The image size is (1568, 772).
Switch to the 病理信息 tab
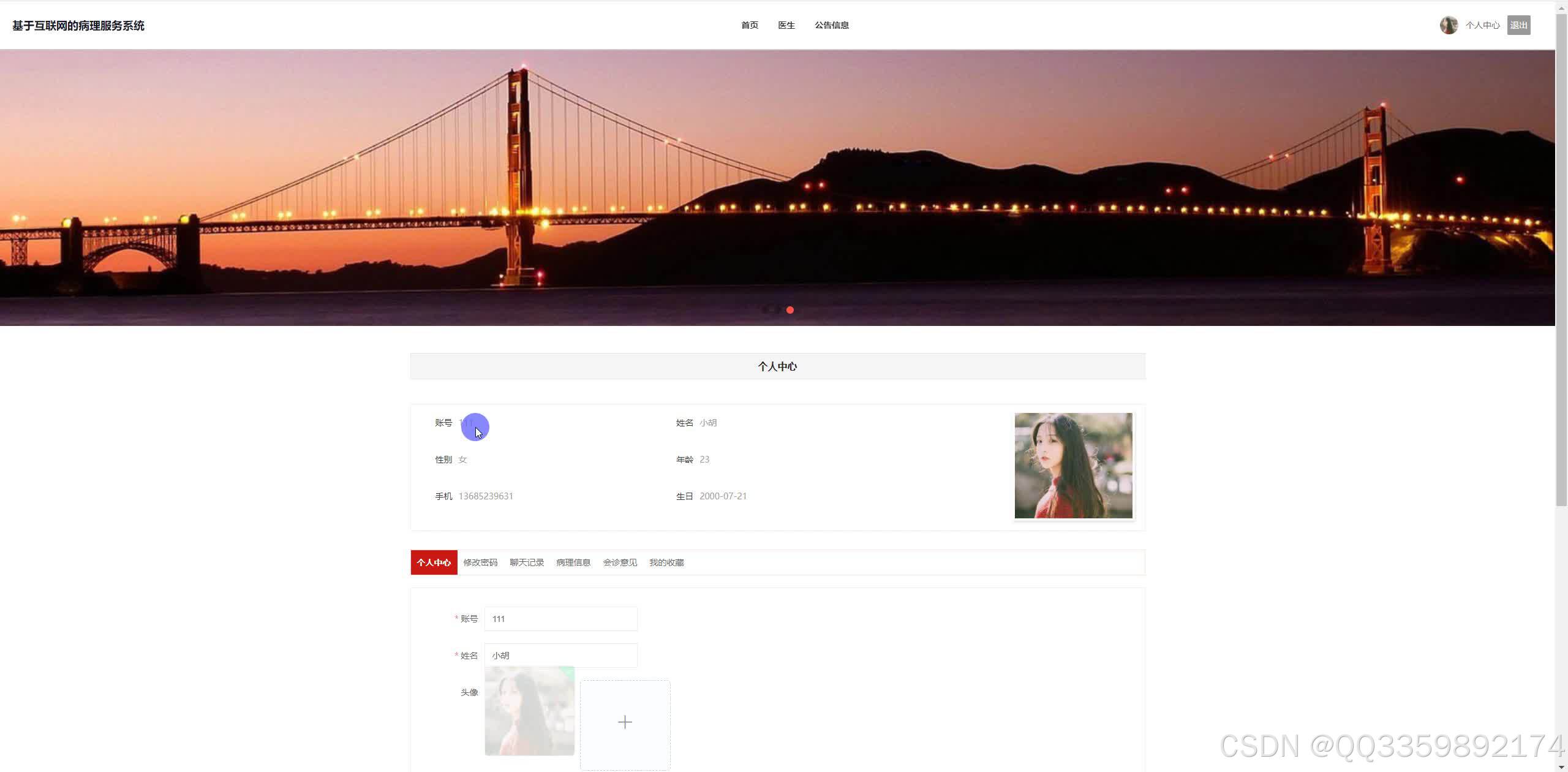(x=573, y=562)
